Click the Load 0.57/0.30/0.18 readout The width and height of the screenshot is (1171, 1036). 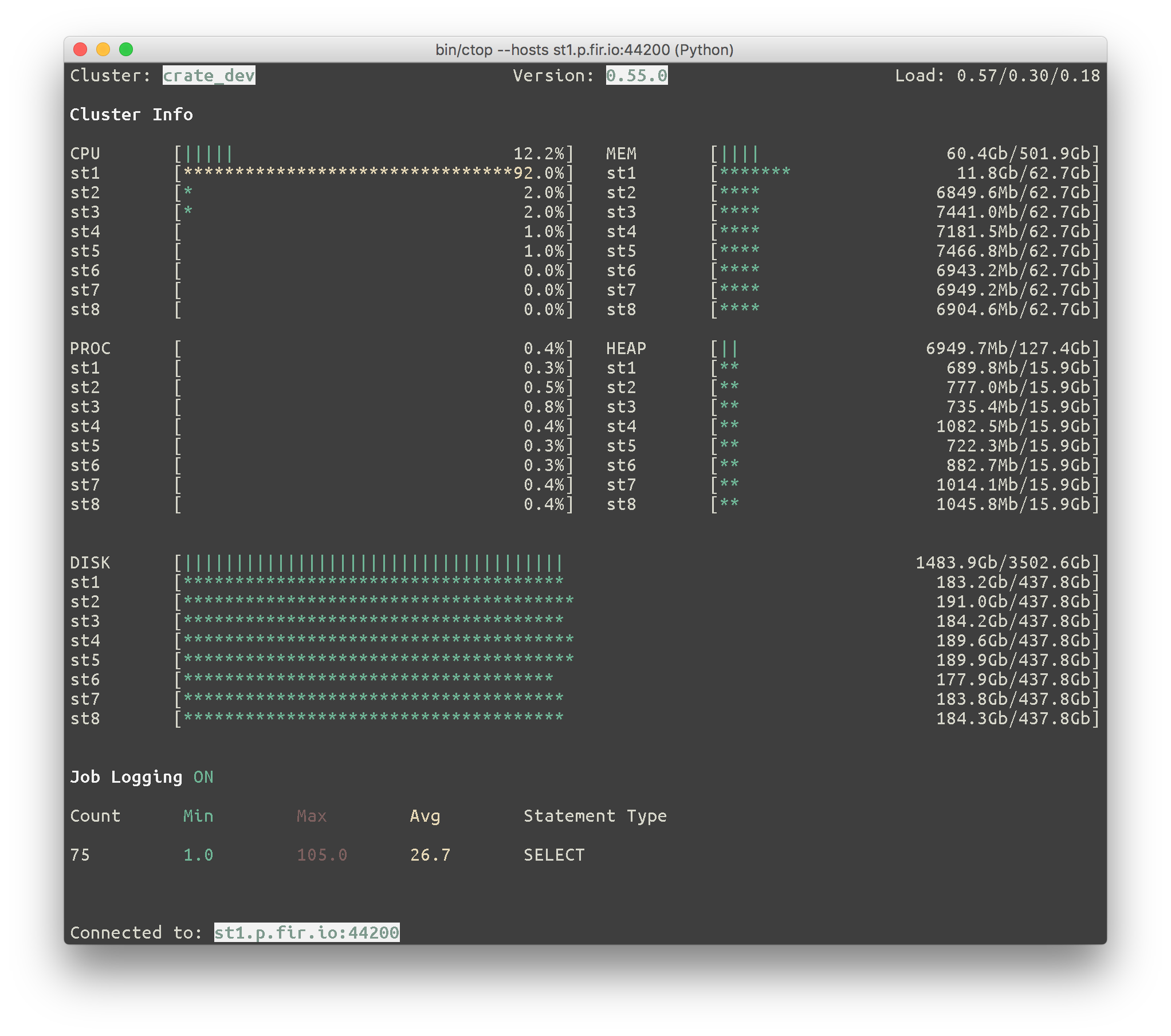(x=997, y=76)
